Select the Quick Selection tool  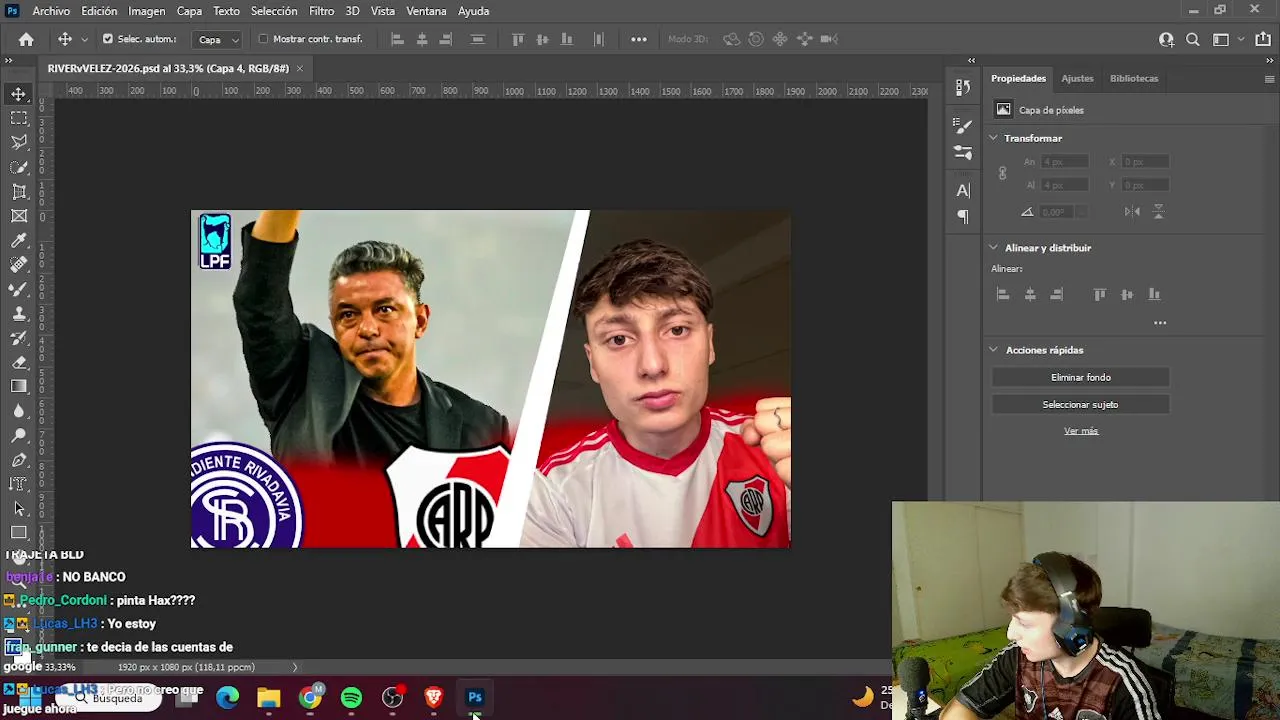(x=19, y=167)
